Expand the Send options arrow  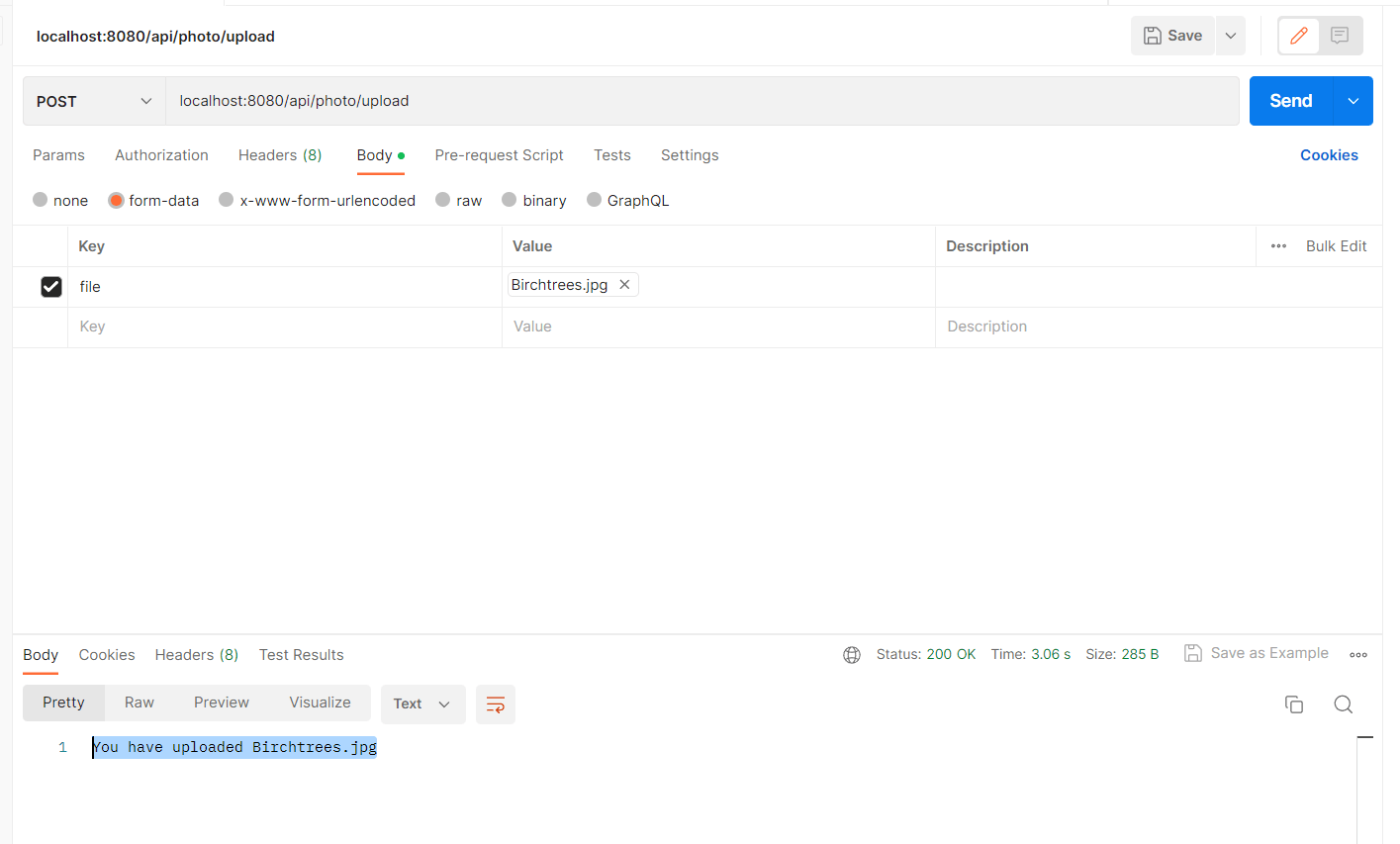(x=1353, y=101)
